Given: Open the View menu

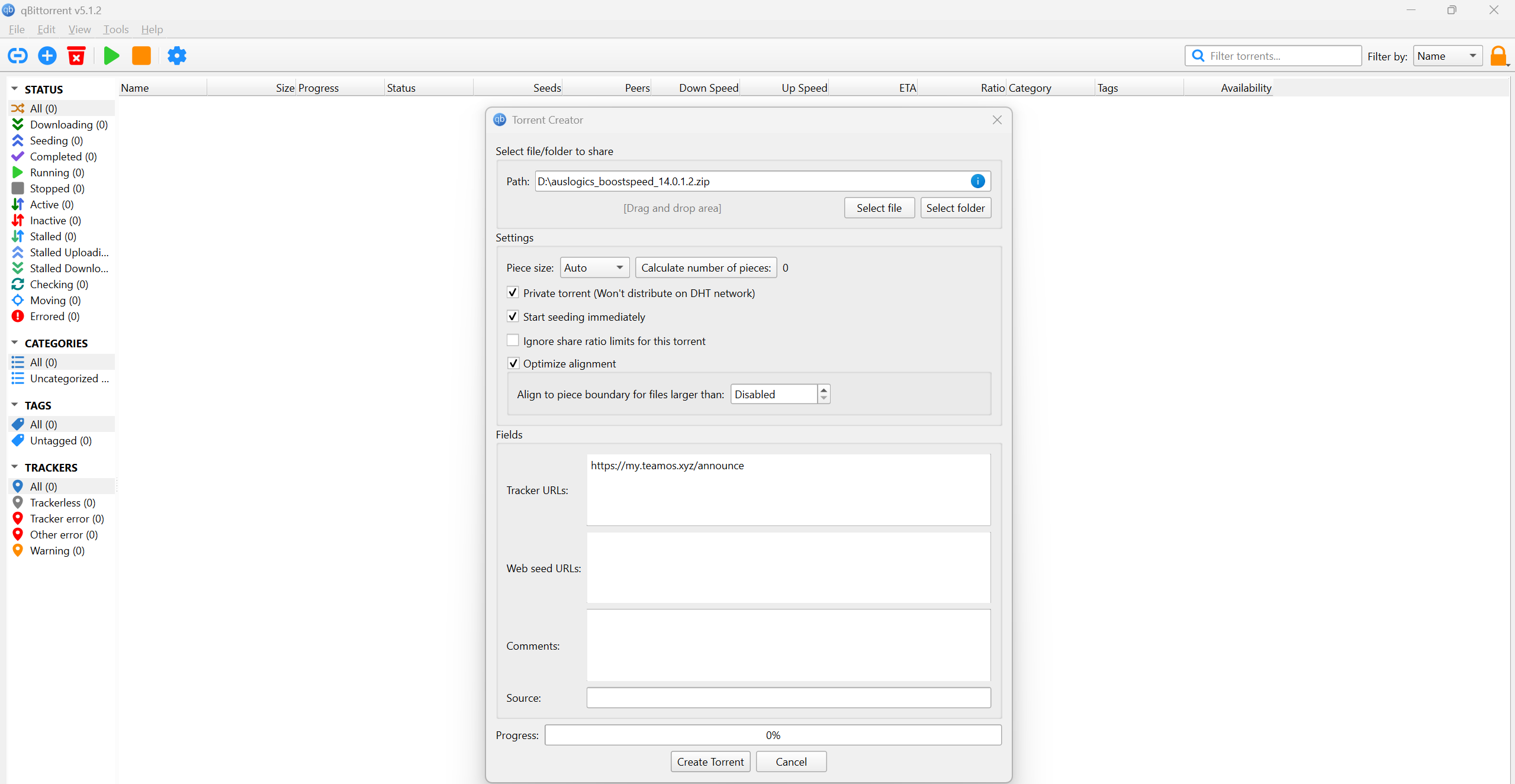Looking at the screenshot, I should coord(79,29).
